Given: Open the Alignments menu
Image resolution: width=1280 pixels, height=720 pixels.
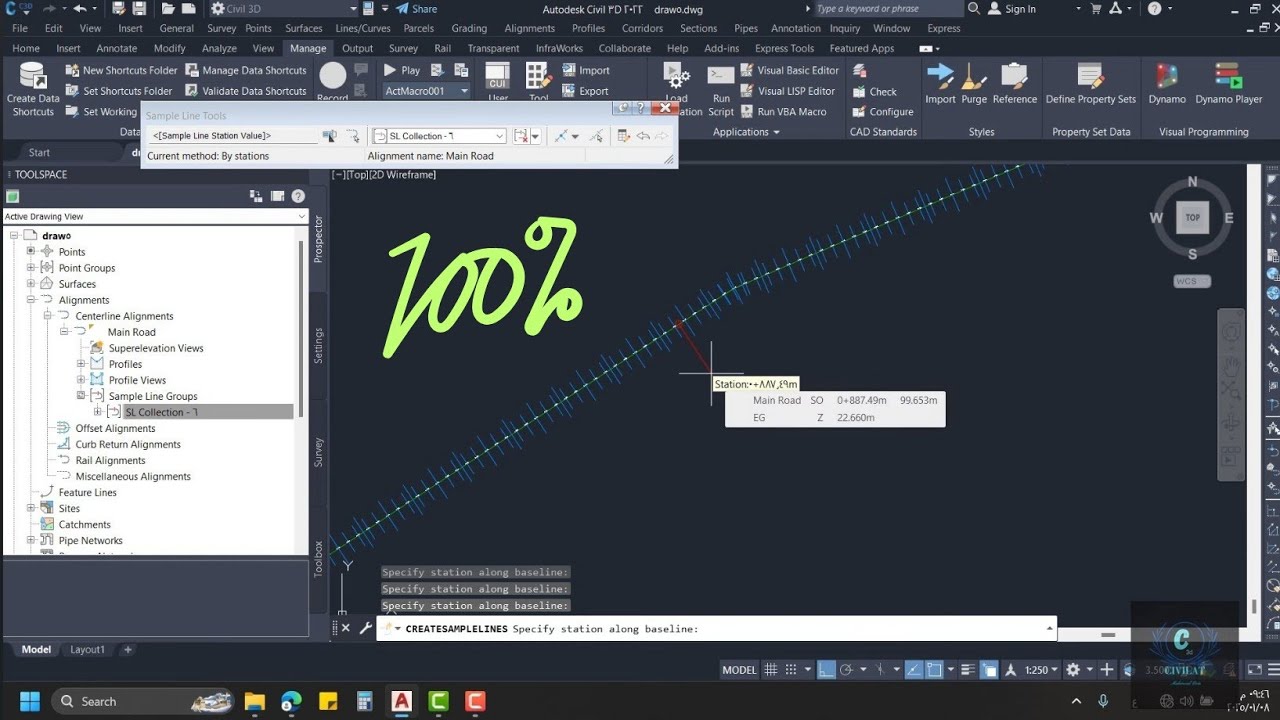Looking at the screenshot, I should point(530,28).
